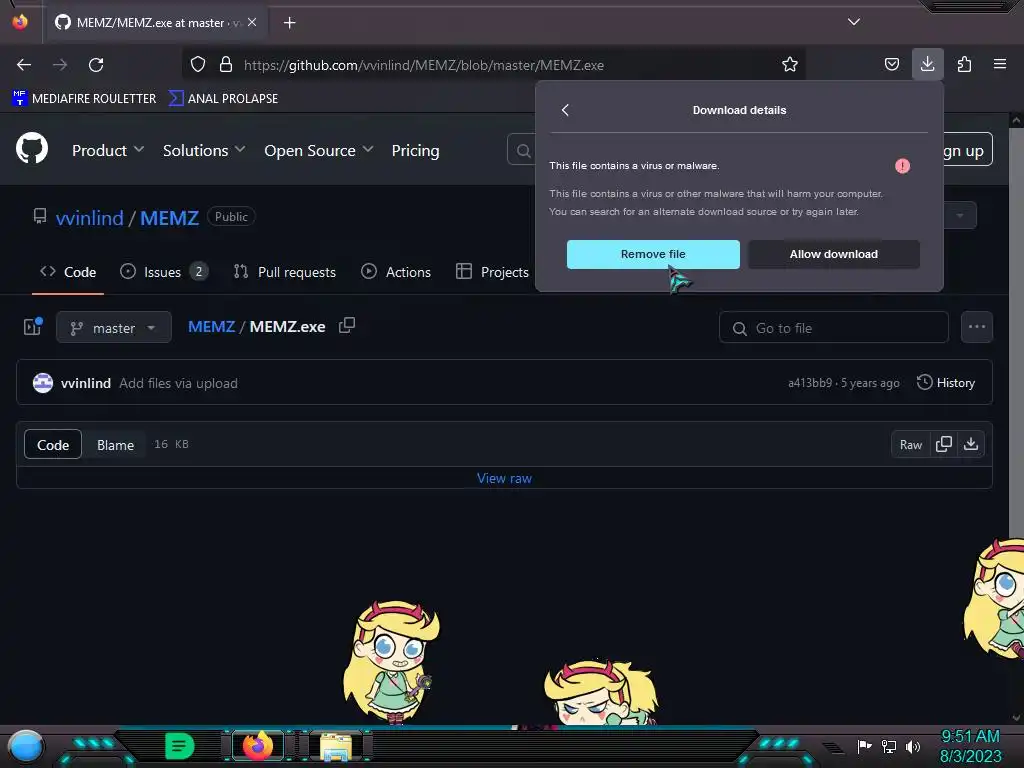Open vvinlind commit author link
This screenshot has height=768, width=1024.
(86, 383)
